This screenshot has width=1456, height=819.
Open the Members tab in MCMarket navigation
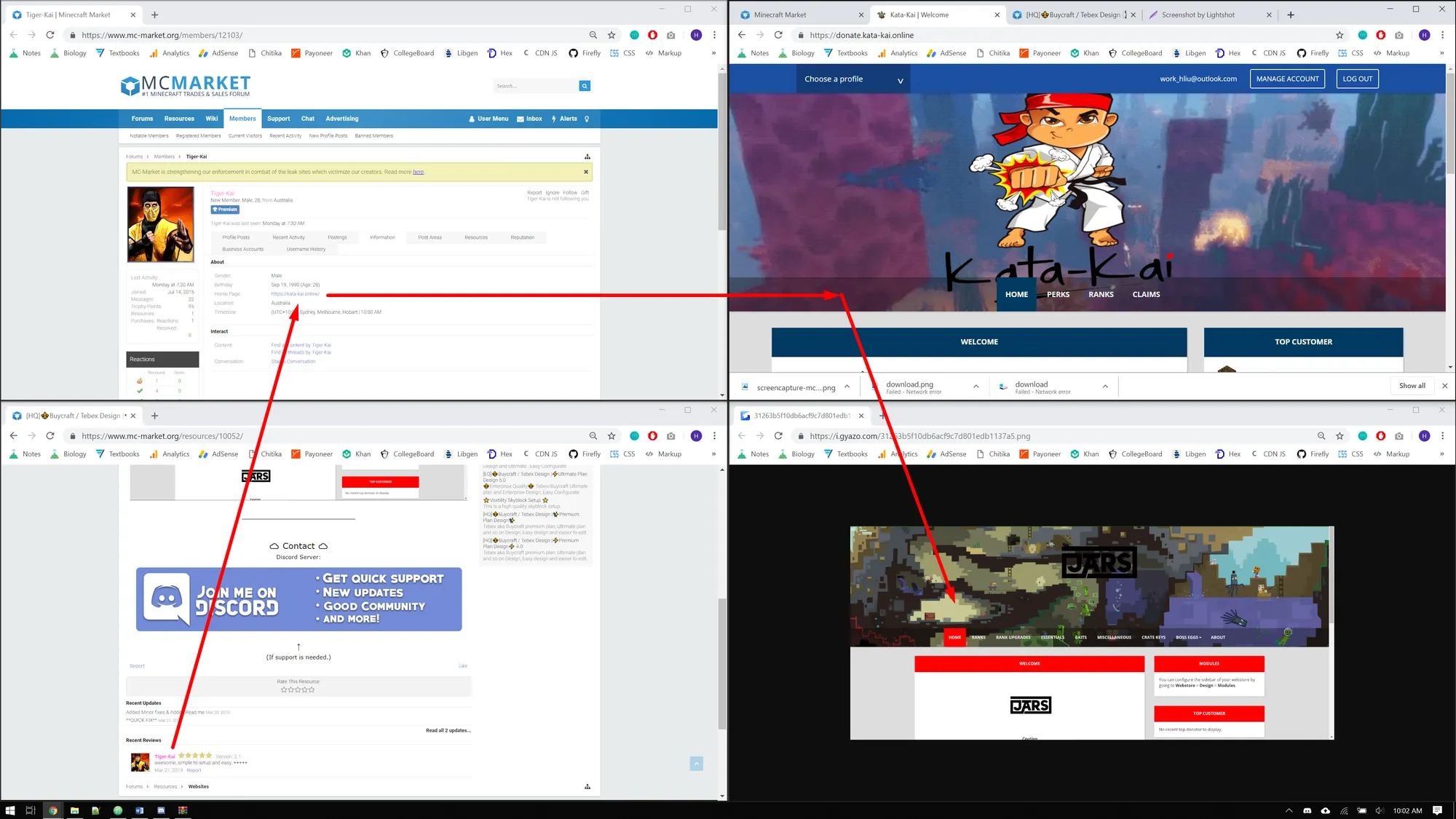[x=242, y=119]
